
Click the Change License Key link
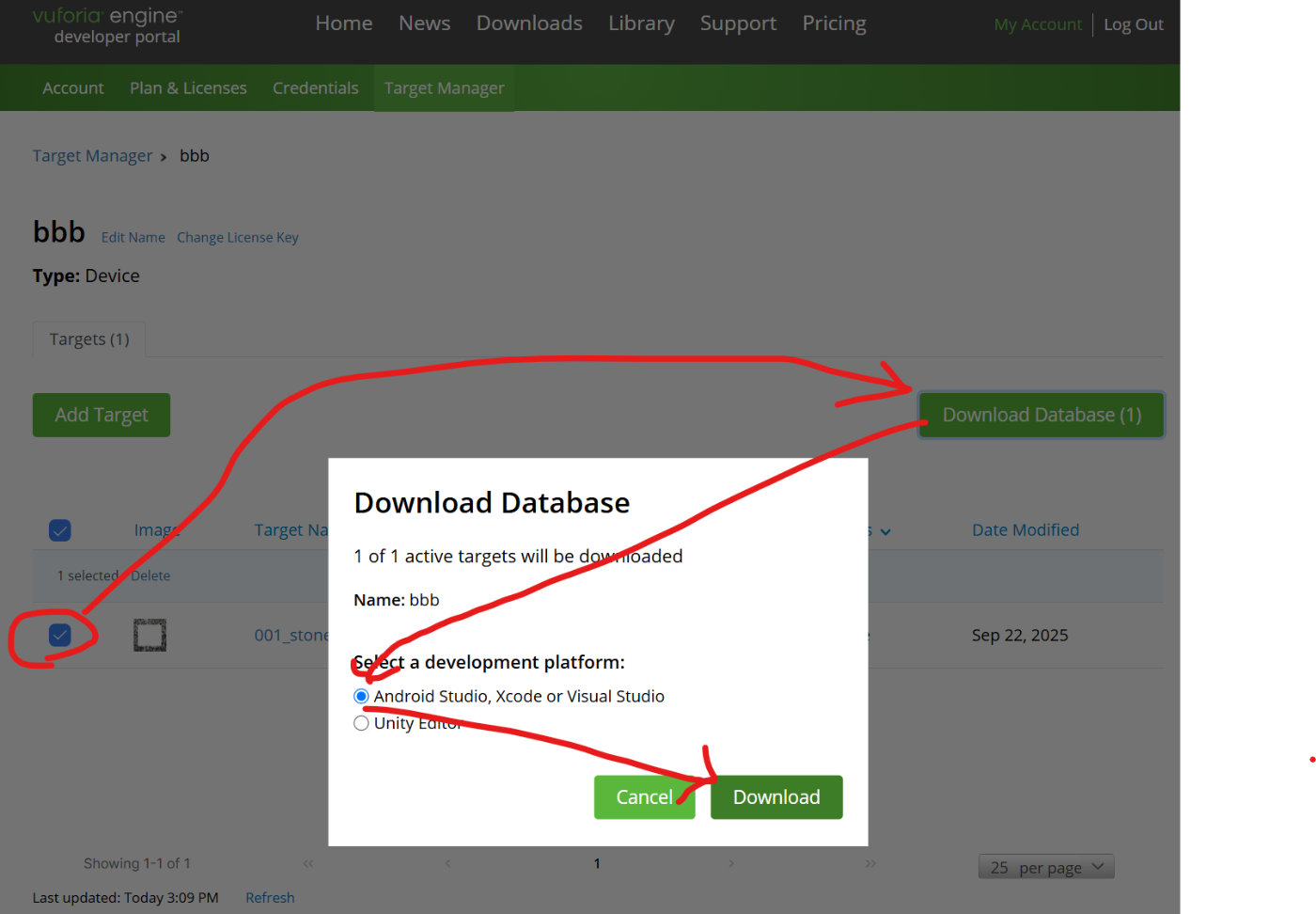[238, 238]
